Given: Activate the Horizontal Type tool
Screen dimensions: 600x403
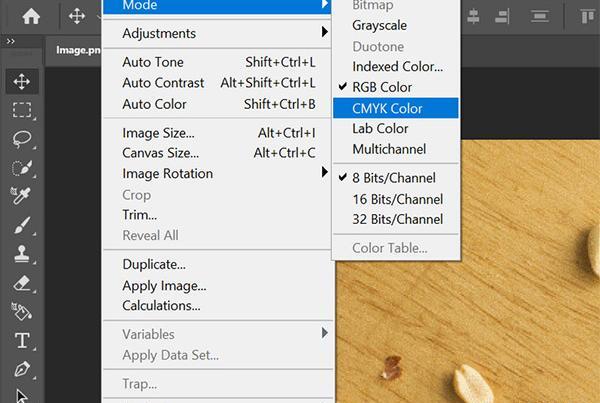Looking at the screenshot, I should [x=22, y=340].
